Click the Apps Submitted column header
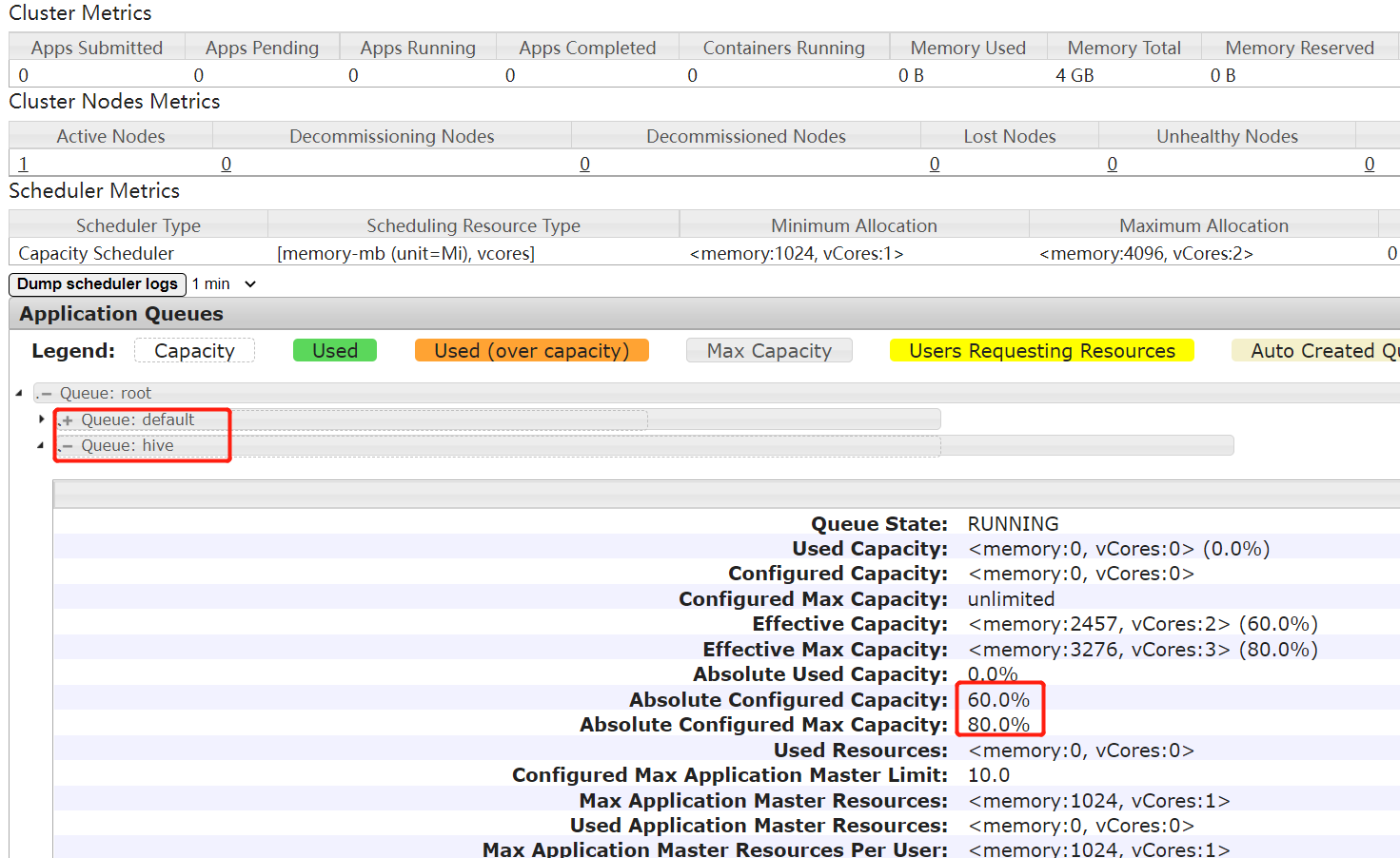Image resolution: width=1400 pixels, height=858 pixels. (97, 48)
